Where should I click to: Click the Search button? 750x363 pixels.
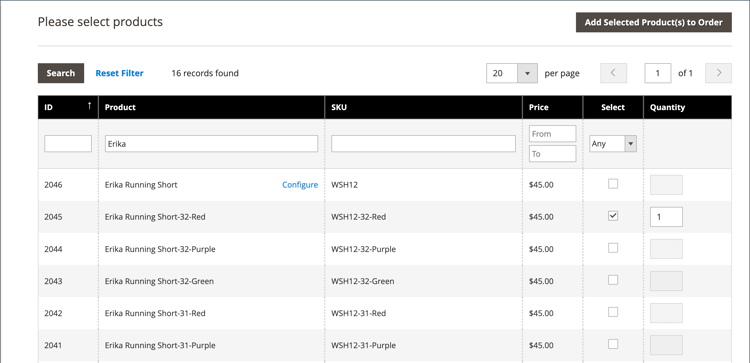point(61,73)
